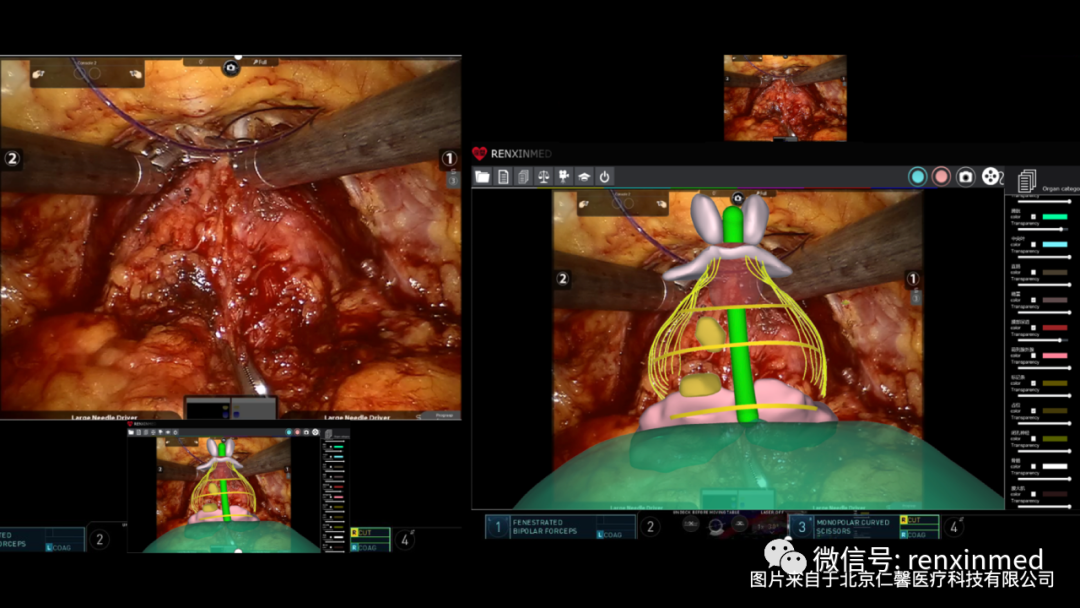Click the small endoscope video thumbnail at top
The image size is (1080, 608).
click(784, 98)
